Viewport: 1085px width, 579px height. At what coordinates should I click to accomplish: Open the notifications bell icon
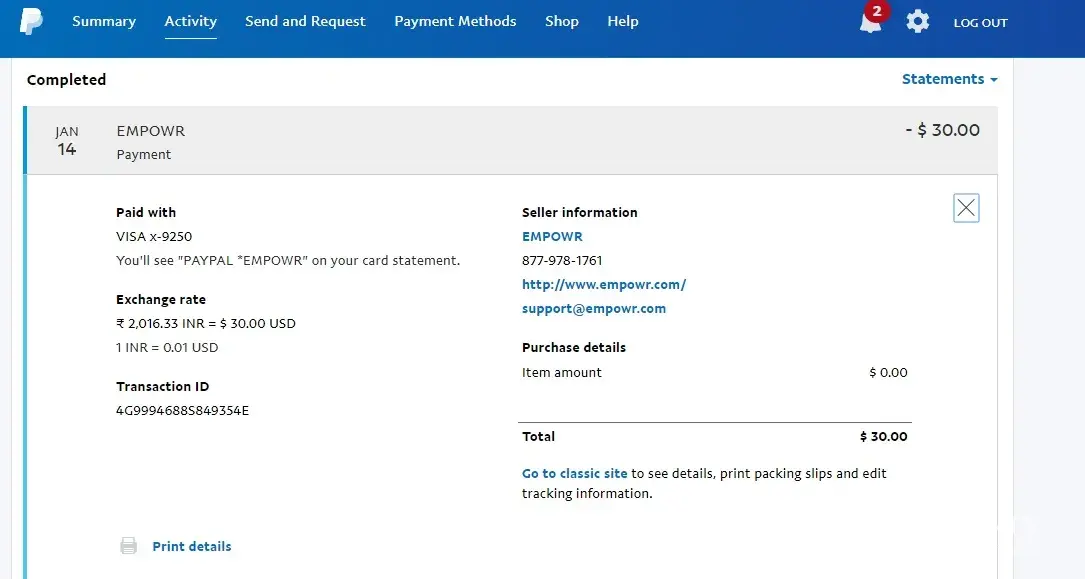(870, 21)
